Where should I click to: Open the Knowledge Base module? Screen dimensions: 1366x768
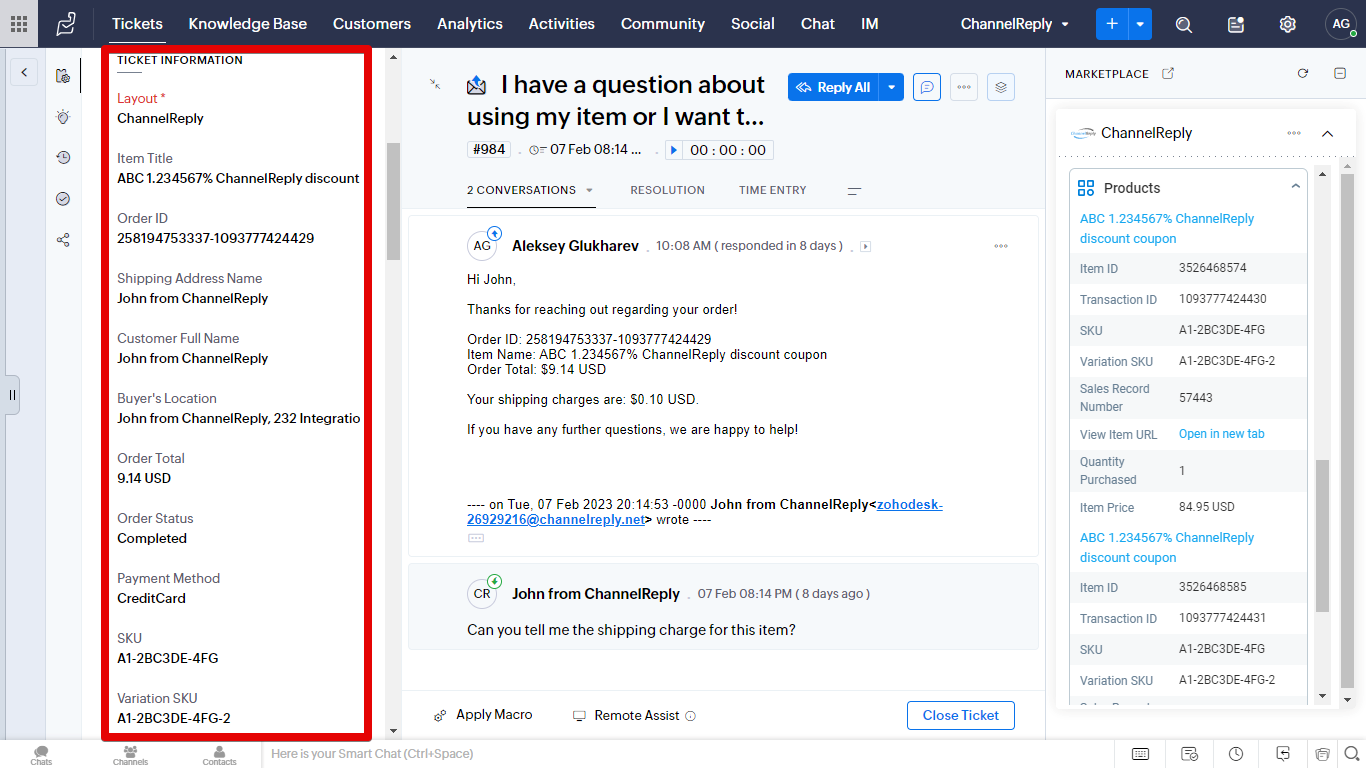tap(248, 24)
